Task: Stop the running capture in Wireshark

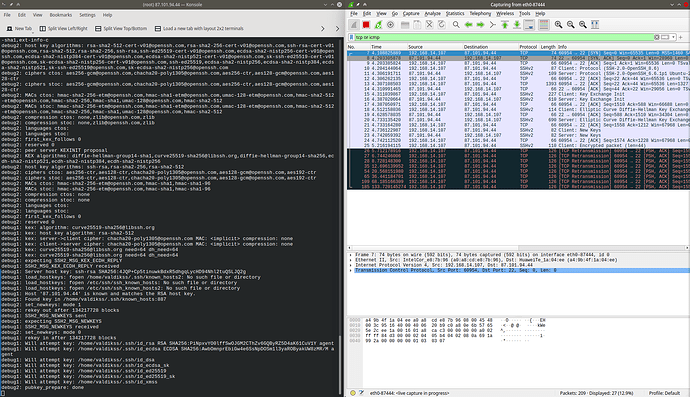Action: tap(366, 25)
